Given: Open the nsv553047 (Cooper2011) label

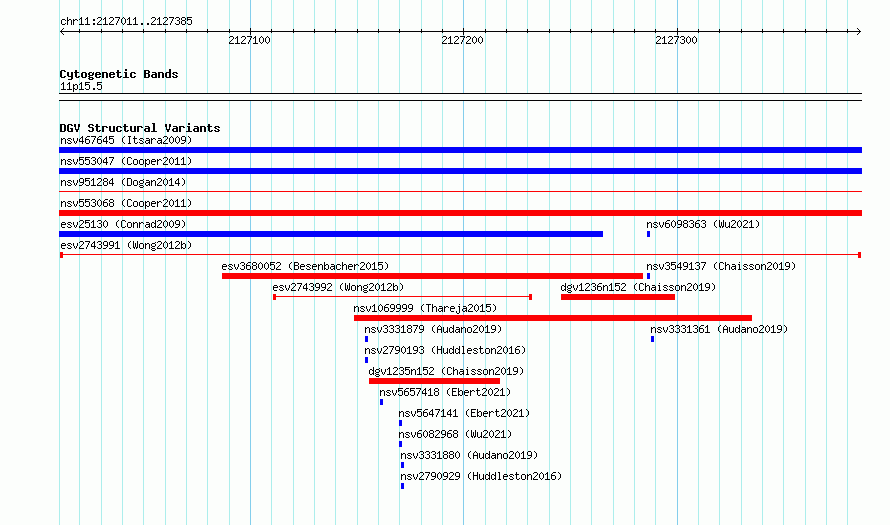Looking at the screenshot, I should 126,161.
